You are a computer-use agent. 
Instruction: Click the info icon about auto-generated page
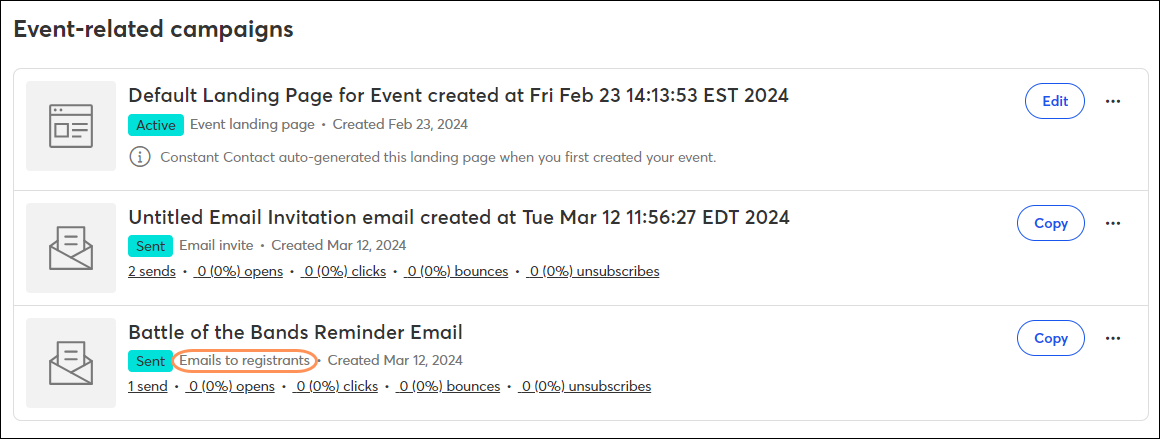(x=139, y=157)
